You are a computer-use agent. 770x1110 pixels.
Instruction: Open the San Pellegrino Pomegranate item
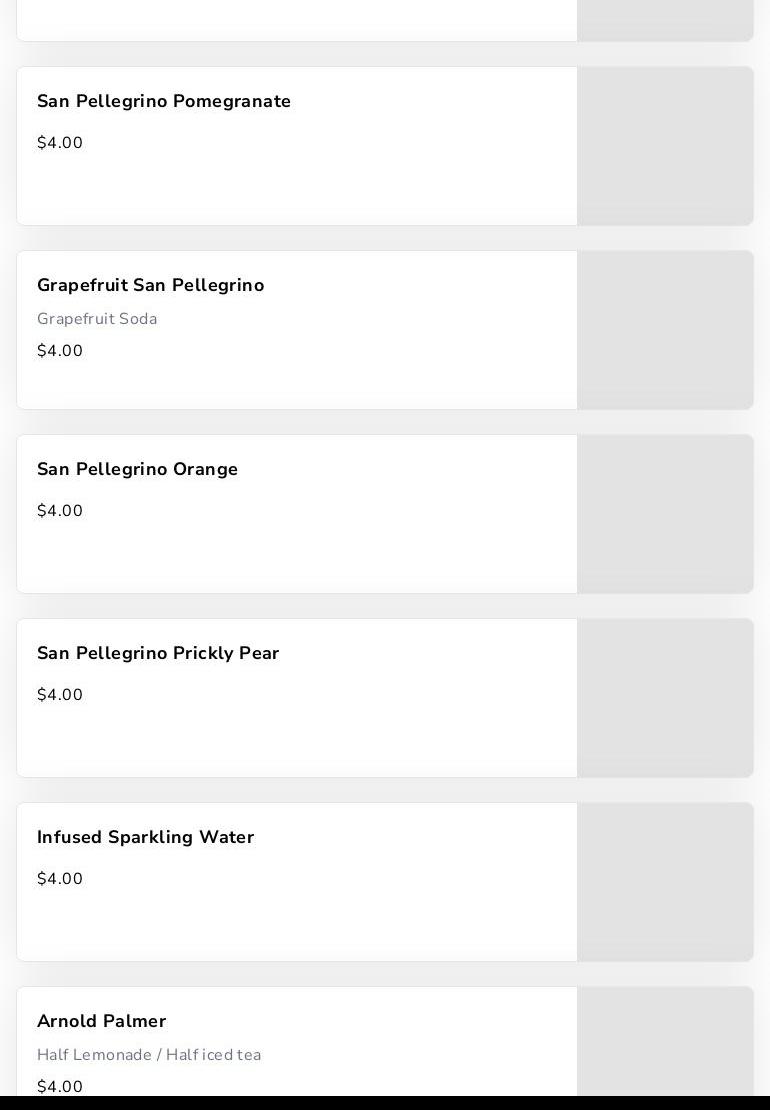(164, 102)
